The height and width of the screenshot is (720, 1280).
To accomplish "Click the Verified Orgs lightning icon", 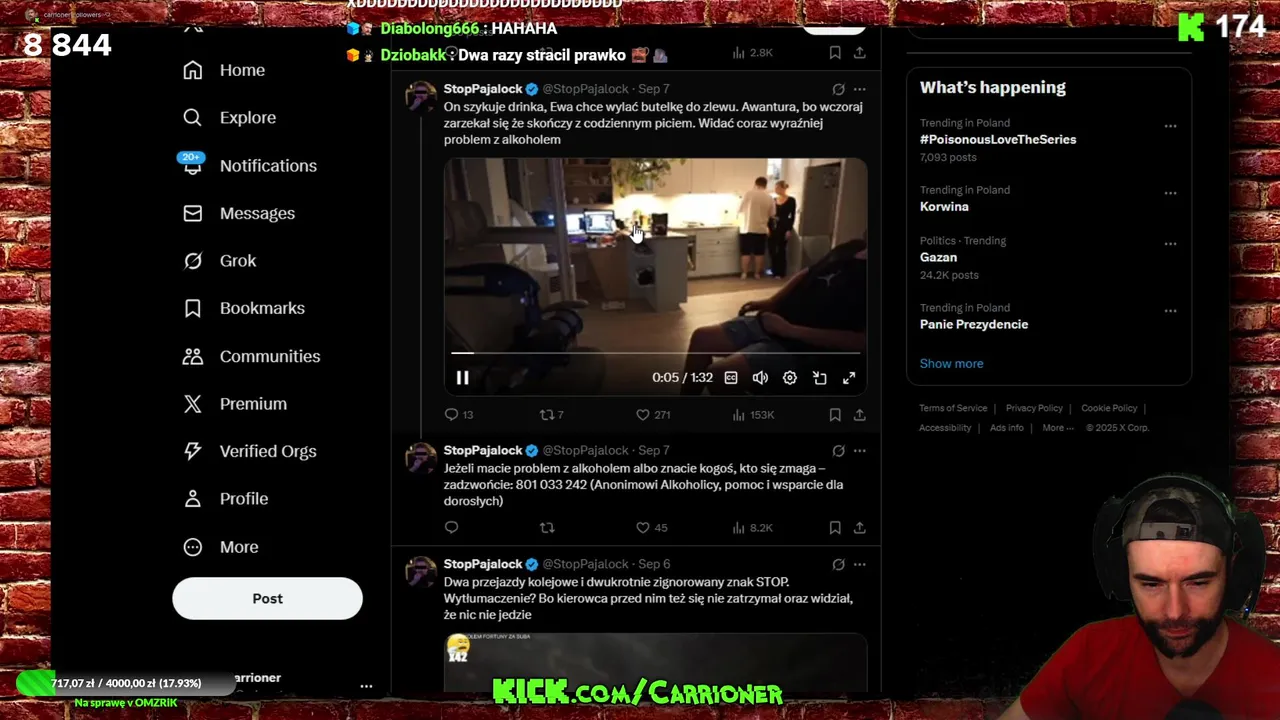I will point(193,451).
